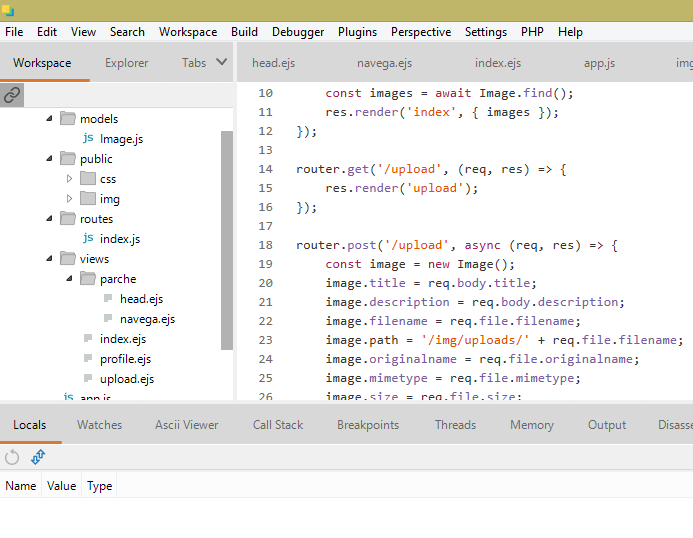Click the routes folder icon
The image size is (693, 538).
(x=68, y=219)
